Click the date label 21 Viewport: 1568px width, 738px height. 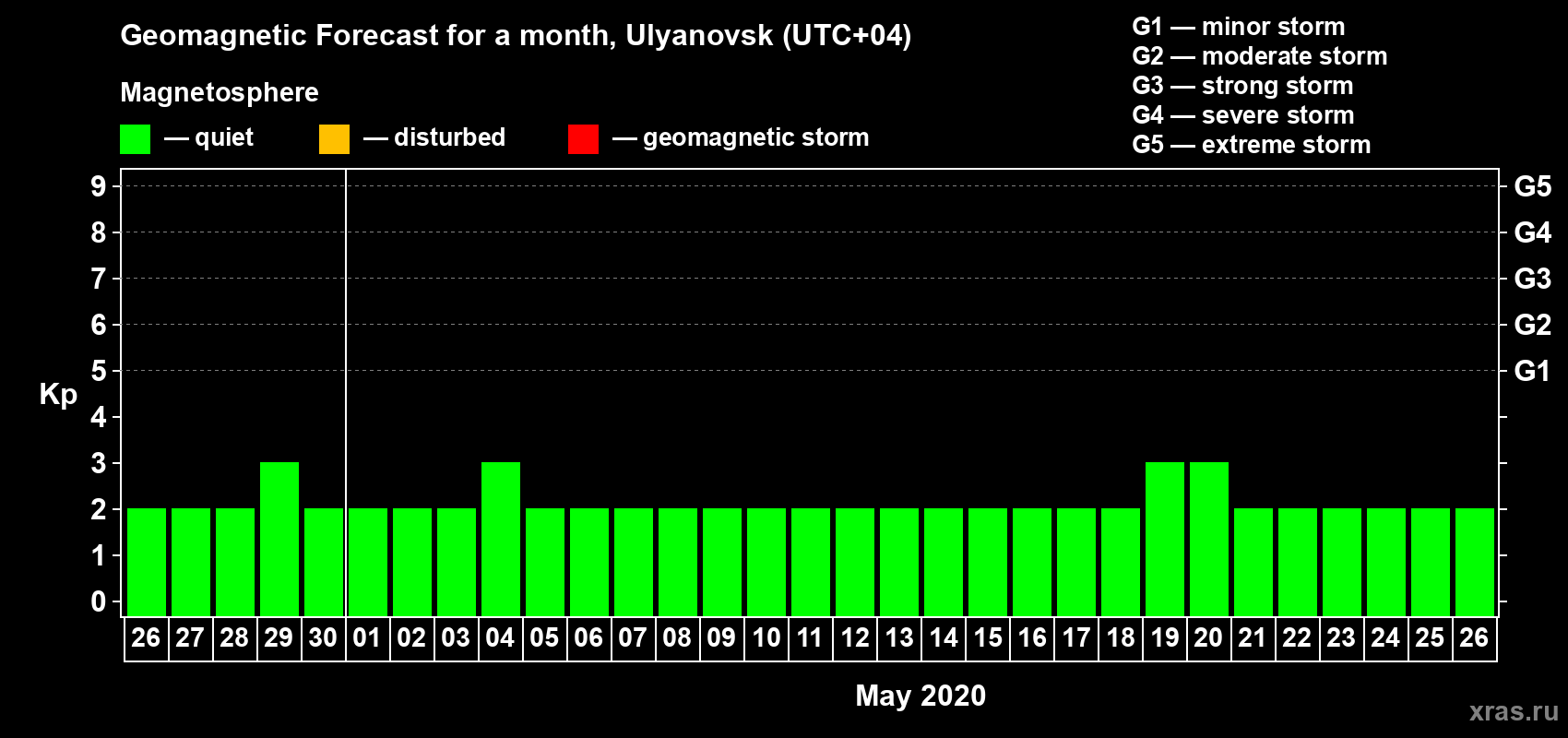tap(1253, 638)
